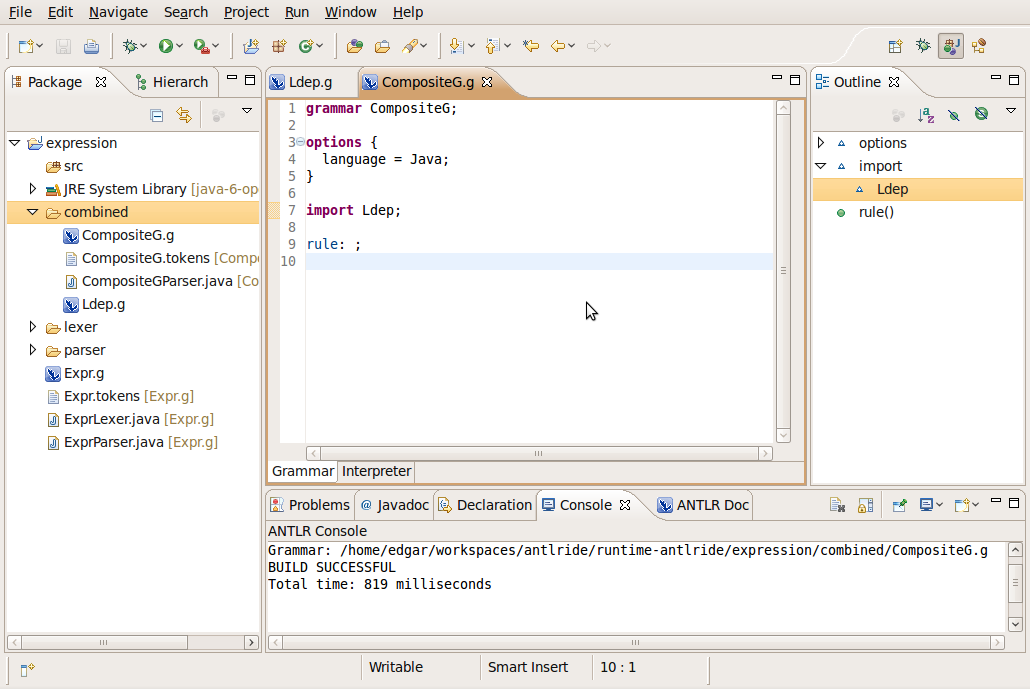The height and width of the screenshot is (689, 1030).
Task: Open the Debug perspective
Action: [x=923, y=46]
